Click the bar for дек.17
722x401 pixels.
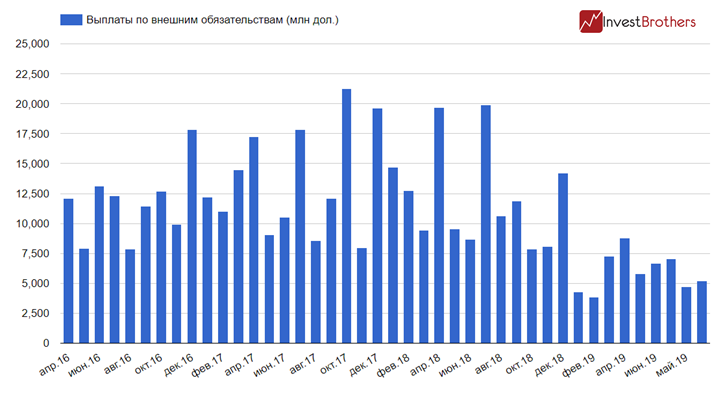coord(377,226)
